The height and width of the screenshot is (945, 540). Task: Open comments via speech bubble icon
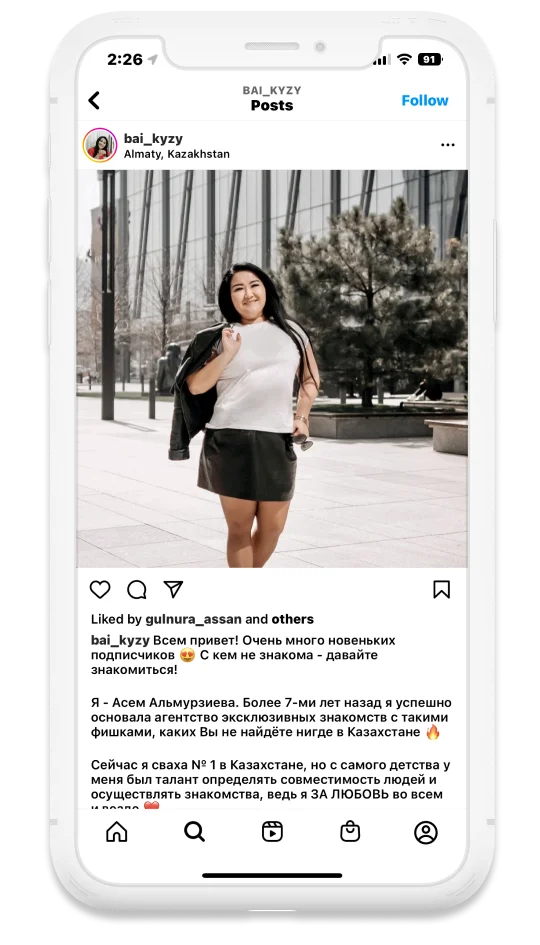pos(137,589)
